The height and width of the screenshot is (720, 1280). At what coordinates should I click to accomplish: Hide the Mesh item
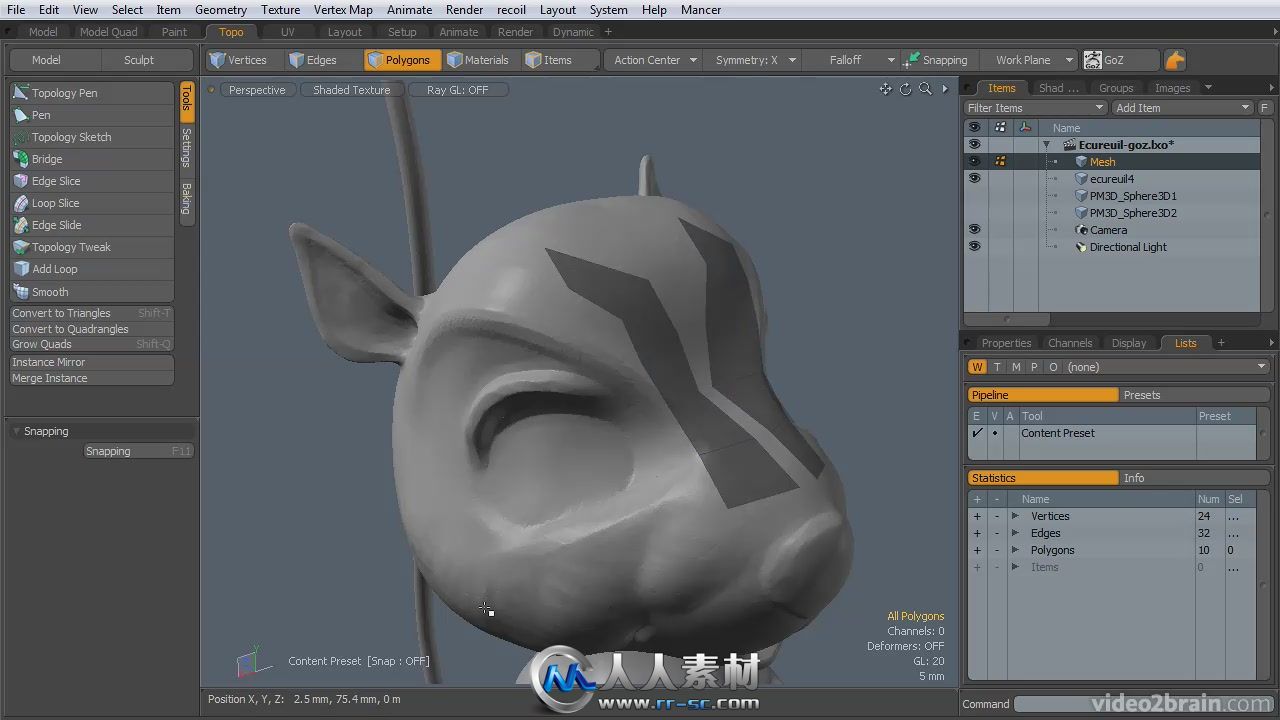[x=974, y=162]
